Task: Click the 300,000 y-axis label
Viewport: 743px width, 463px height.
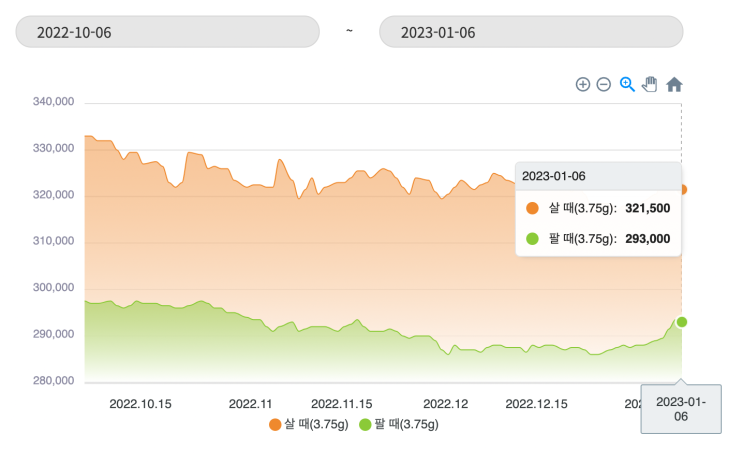Action: coord(54,288)
